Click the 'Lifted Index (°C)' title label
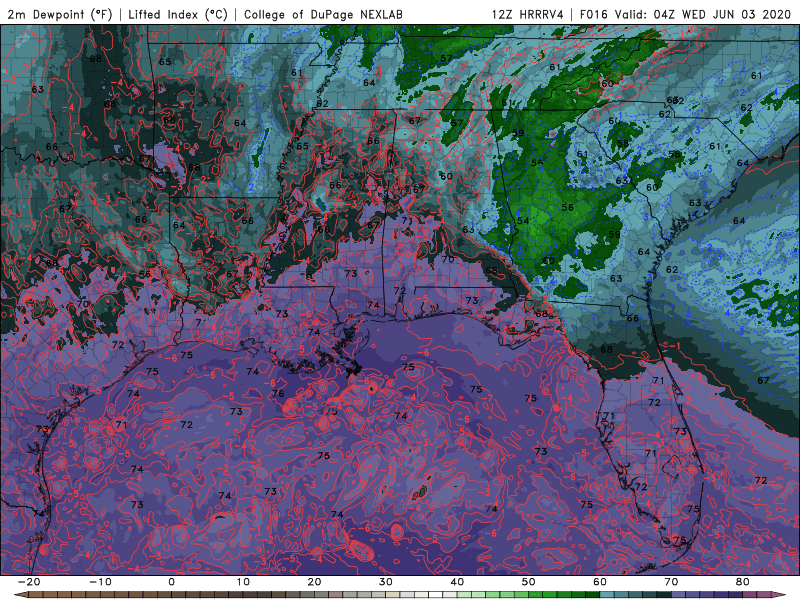The image size is (800, 600). [178, 14]
